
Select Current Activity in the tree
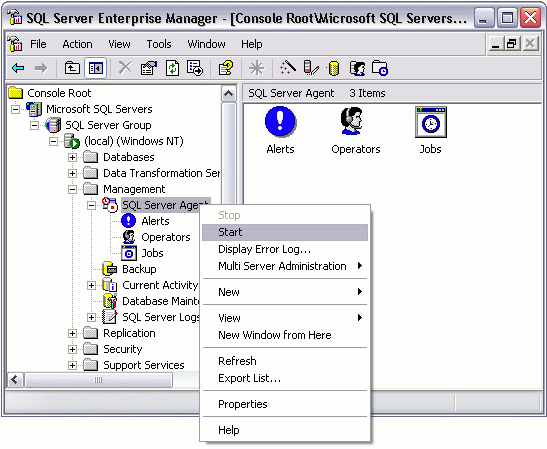coord(160,285)
